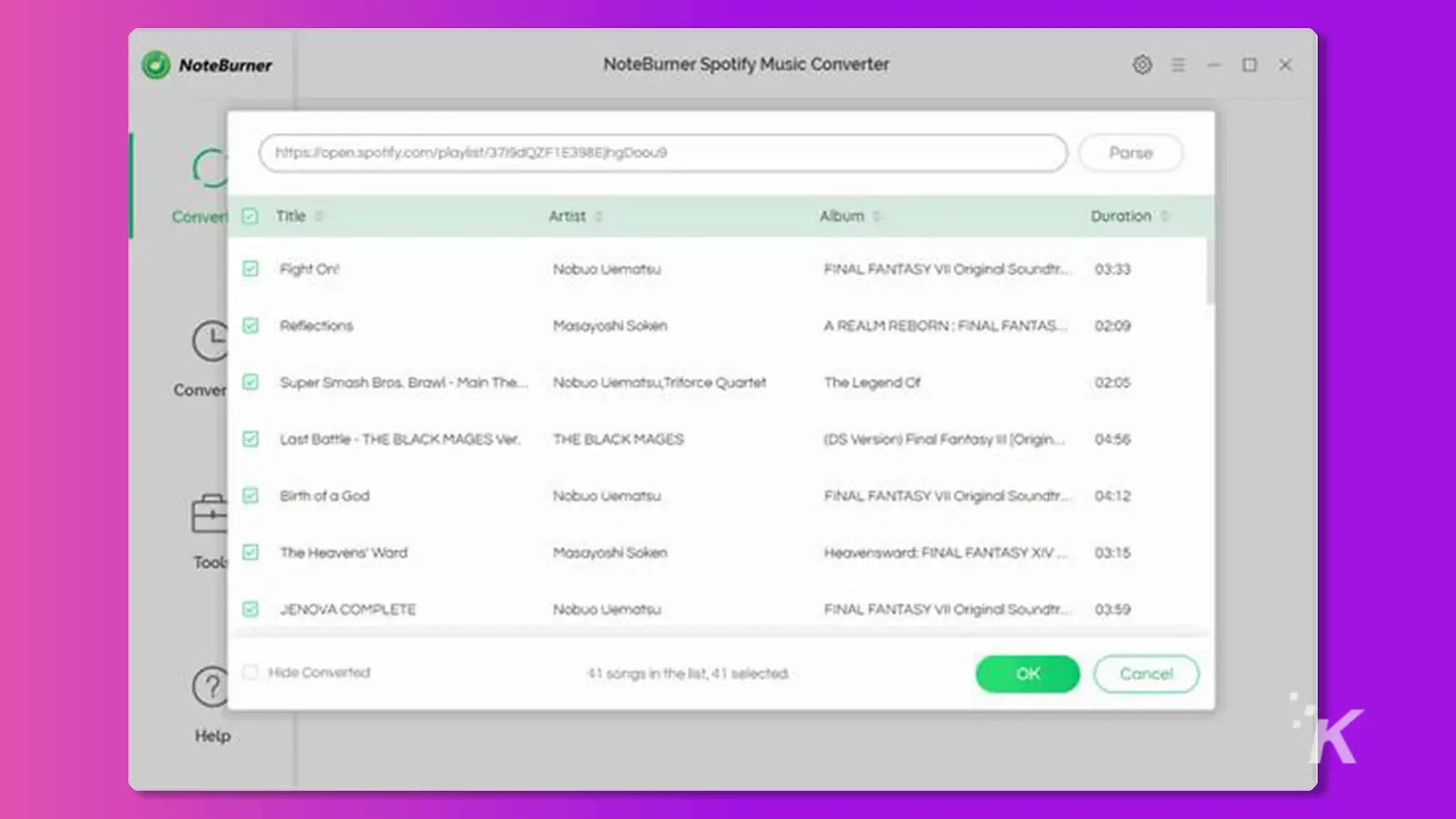
Task: Select the 'JENOVA COMPLETE' title text
Action: point(348,610)
